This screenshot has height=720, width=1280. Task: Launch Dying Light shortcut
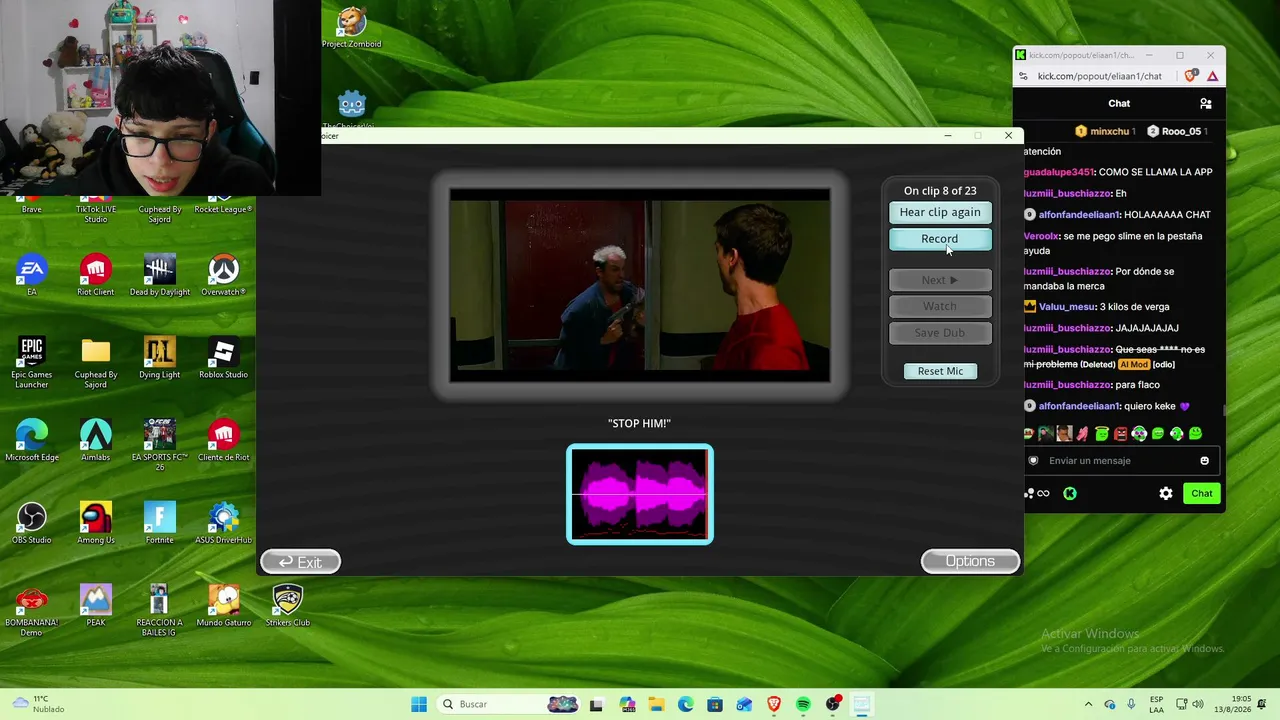(159, 358)
